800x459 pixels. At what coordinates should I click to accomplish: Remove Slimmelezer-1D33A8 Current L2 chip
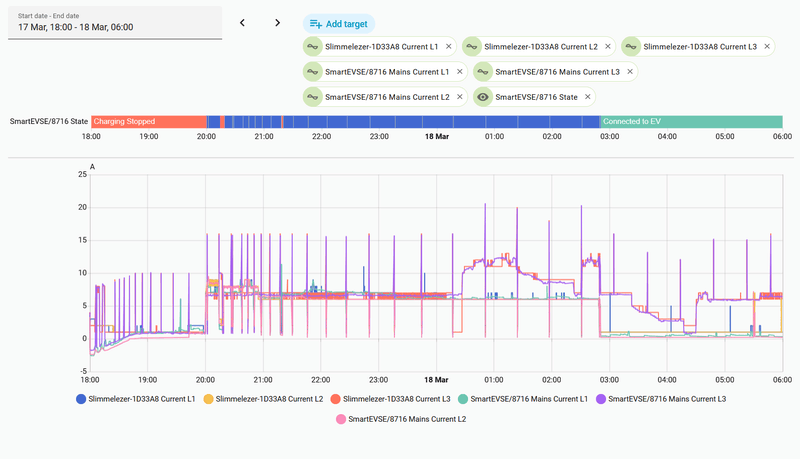[608, 46]
